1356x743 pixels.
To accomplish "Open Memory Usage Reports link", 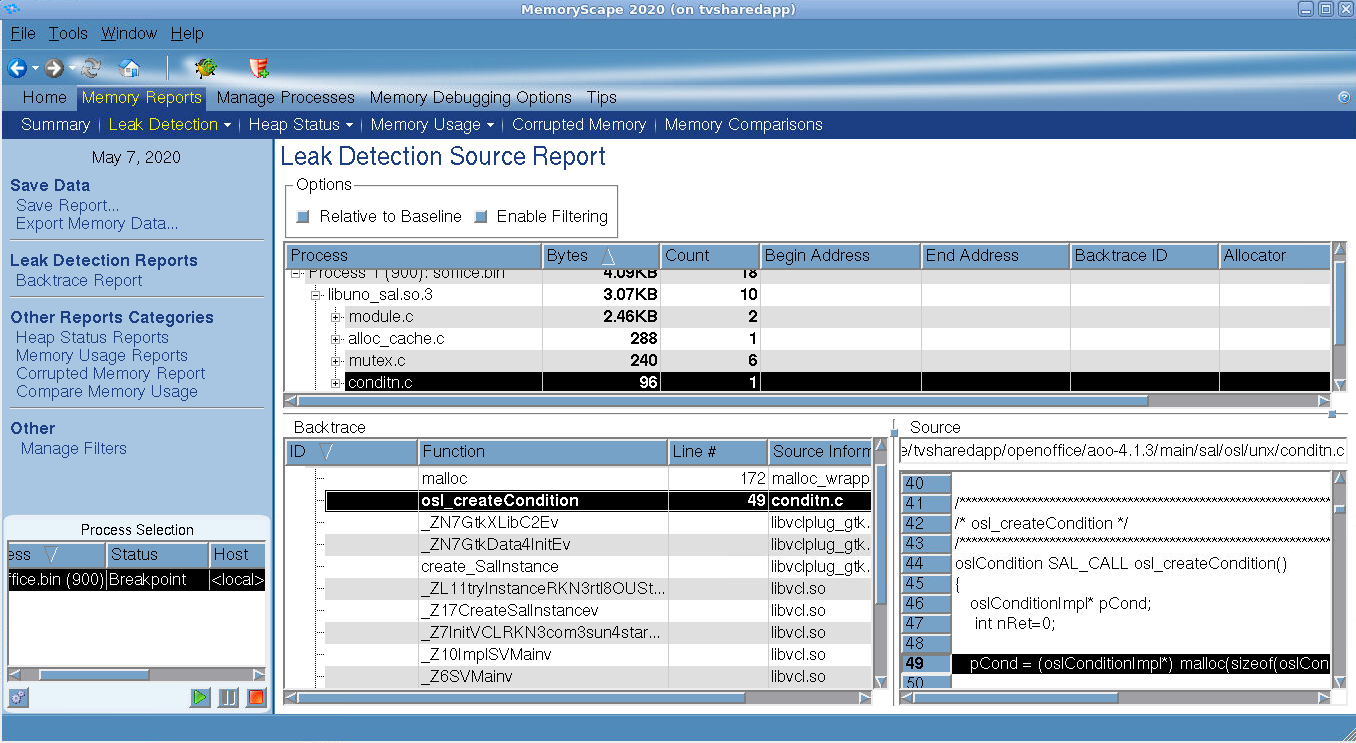I will pyautogui.click(x=102, y=356).
